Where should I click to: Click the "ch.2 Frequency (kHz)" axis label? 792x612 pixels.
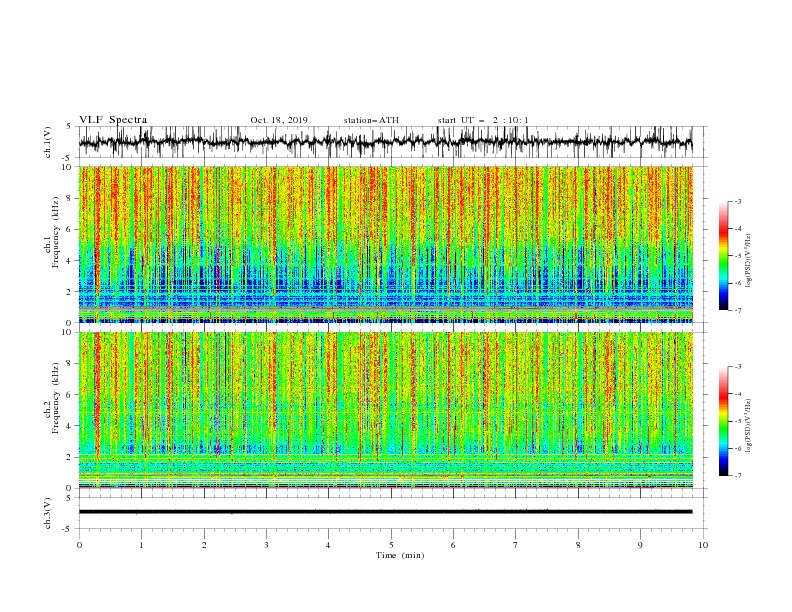tap(54, 398)
